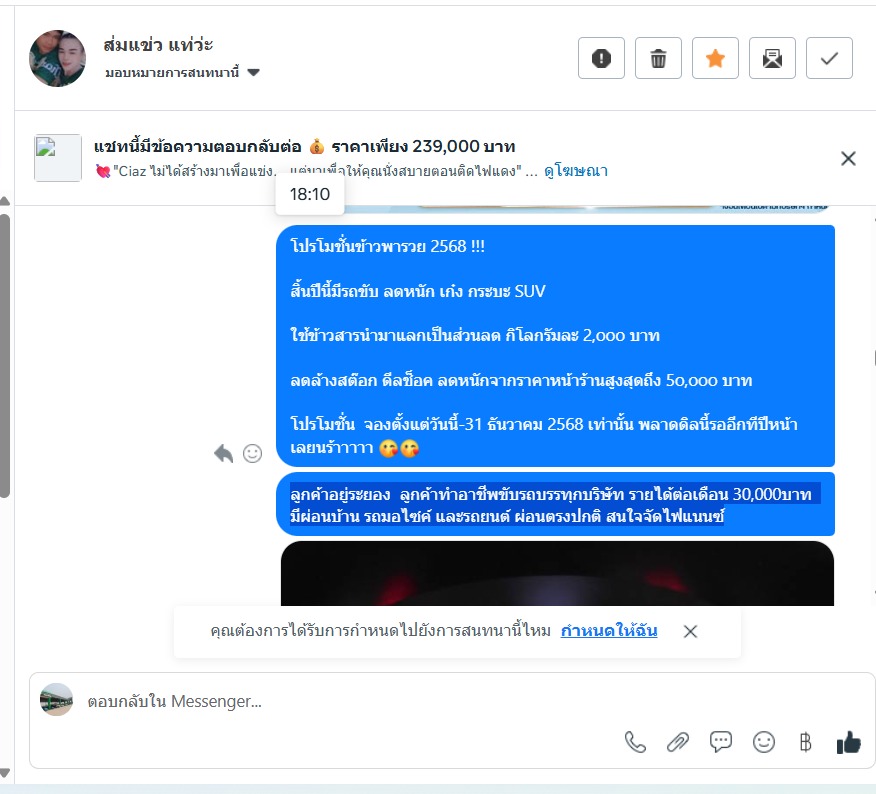Attach a file using paperclip icon
Image resolution: width=876 pixels, height=794 pixels.
(678, 742)
